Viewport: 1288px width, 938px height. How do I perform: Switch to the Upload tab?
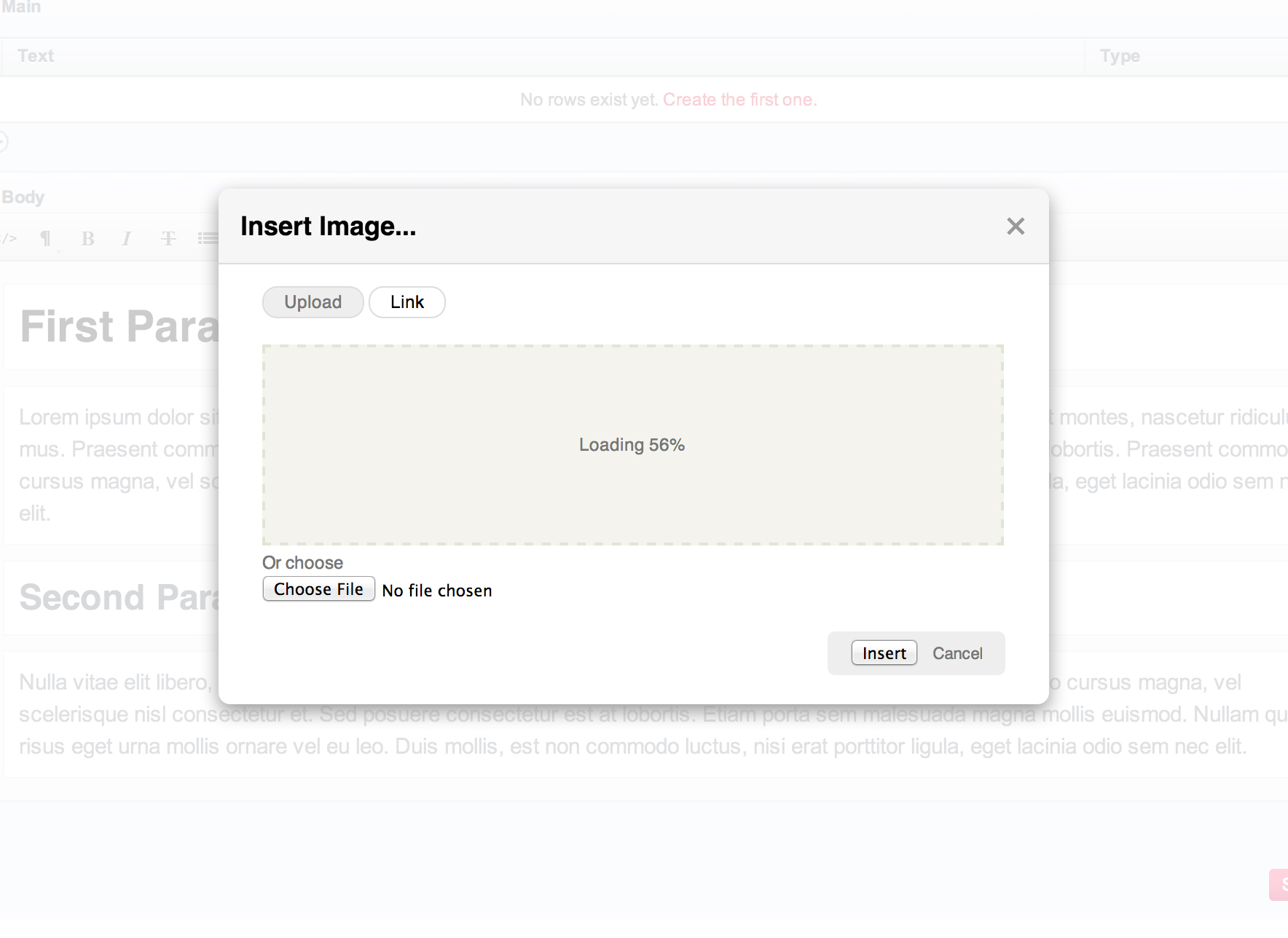(x=313, y=302)
